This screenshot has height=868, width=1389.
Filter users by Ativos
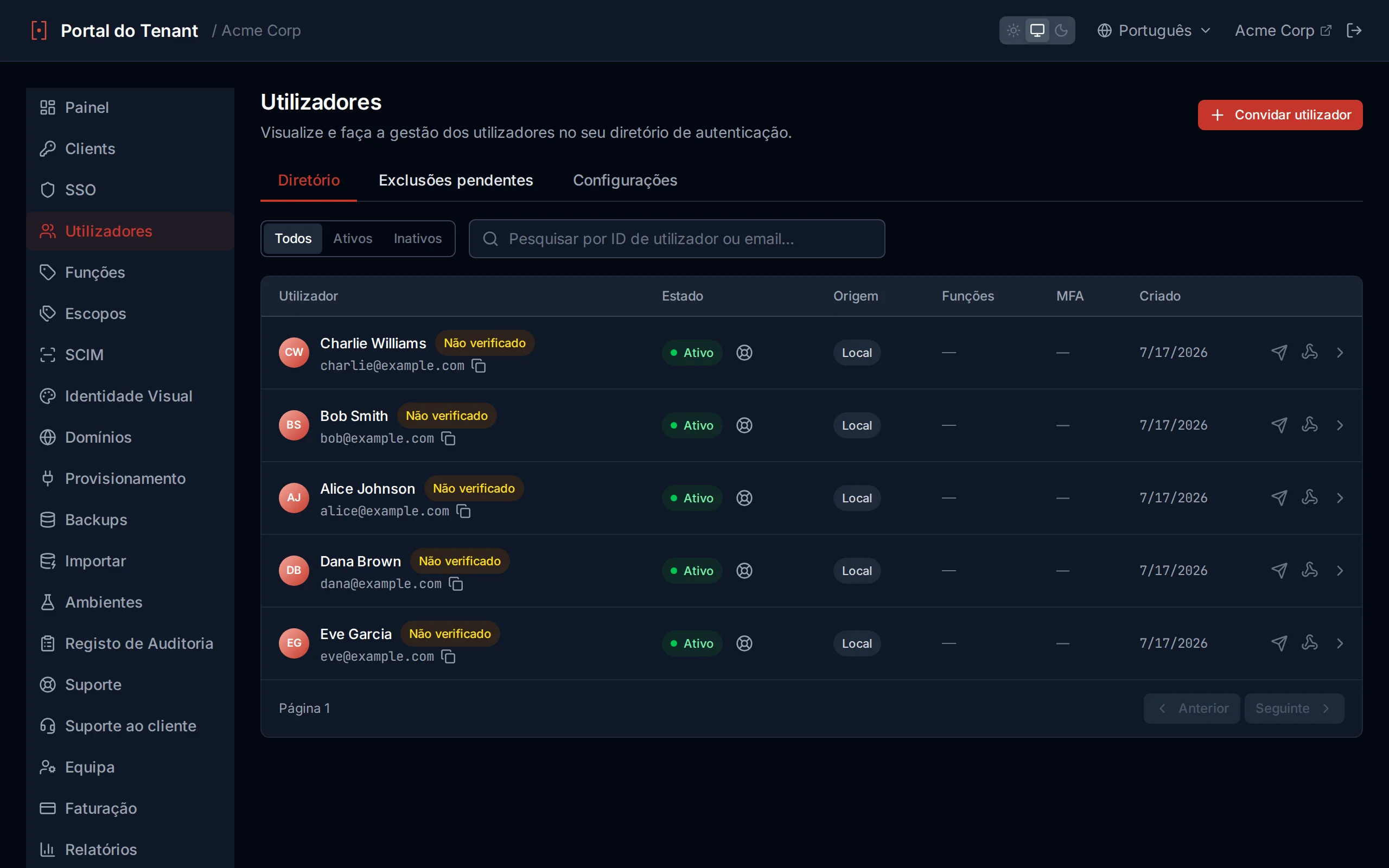click(x=353, y=238)
